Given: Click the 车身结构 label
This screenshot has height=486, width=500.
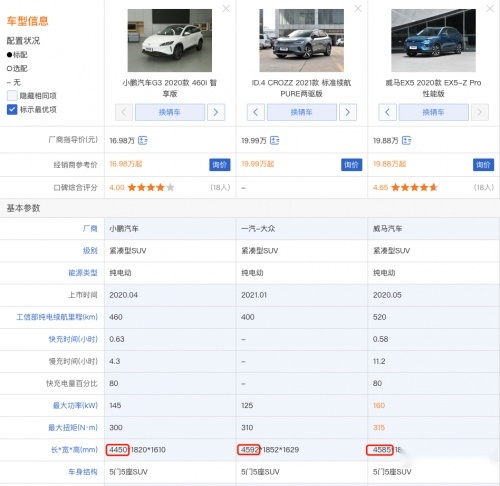Looking at the screenshot, I should point(83,472).
